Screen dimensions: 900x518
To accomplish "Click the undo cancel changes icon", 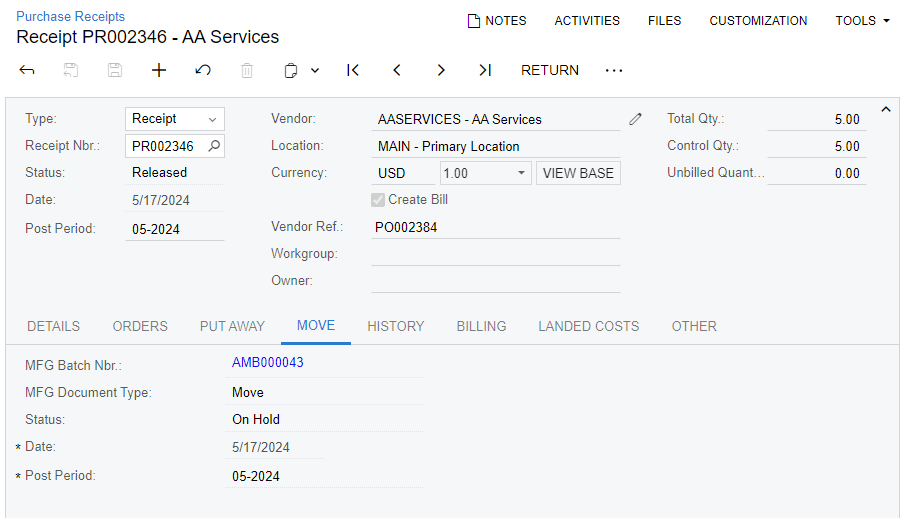I will (x=203, y=70).
